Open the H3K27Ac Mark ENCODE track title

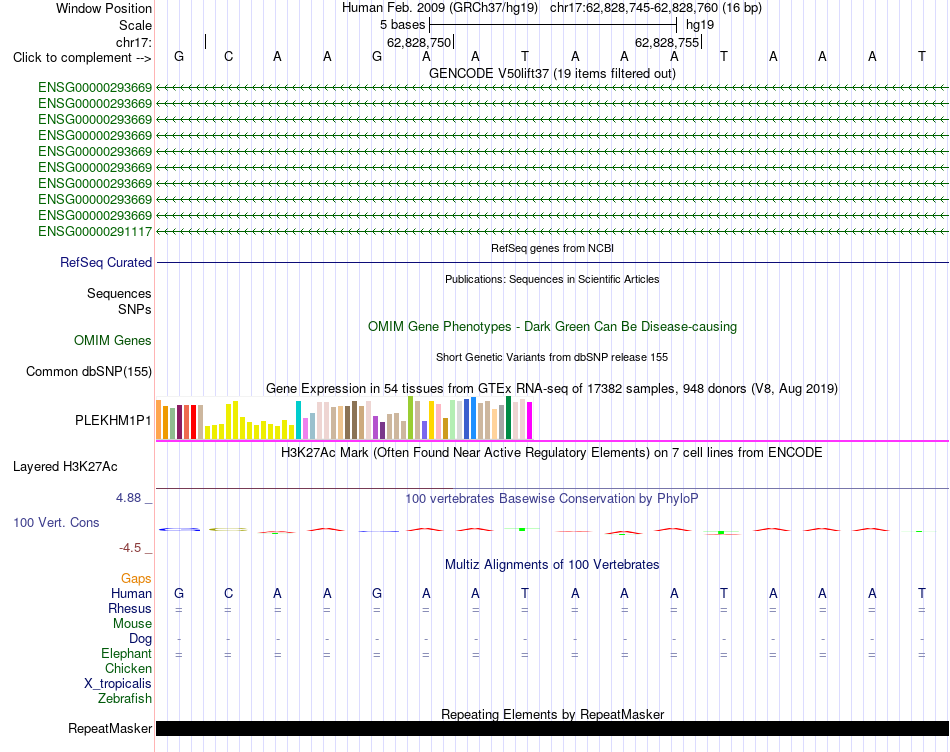point(552,453)
